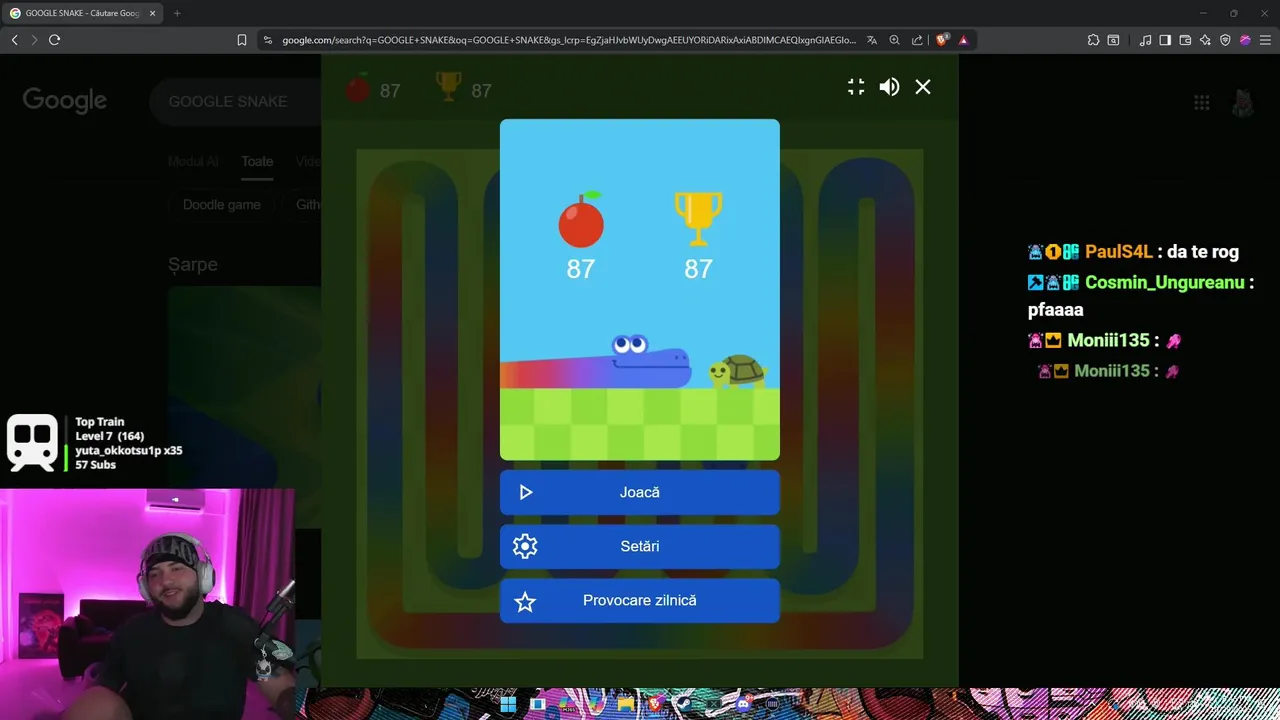Close the Snake game overlay
This screenshot has height=720, width=1280.
(923, 87)
